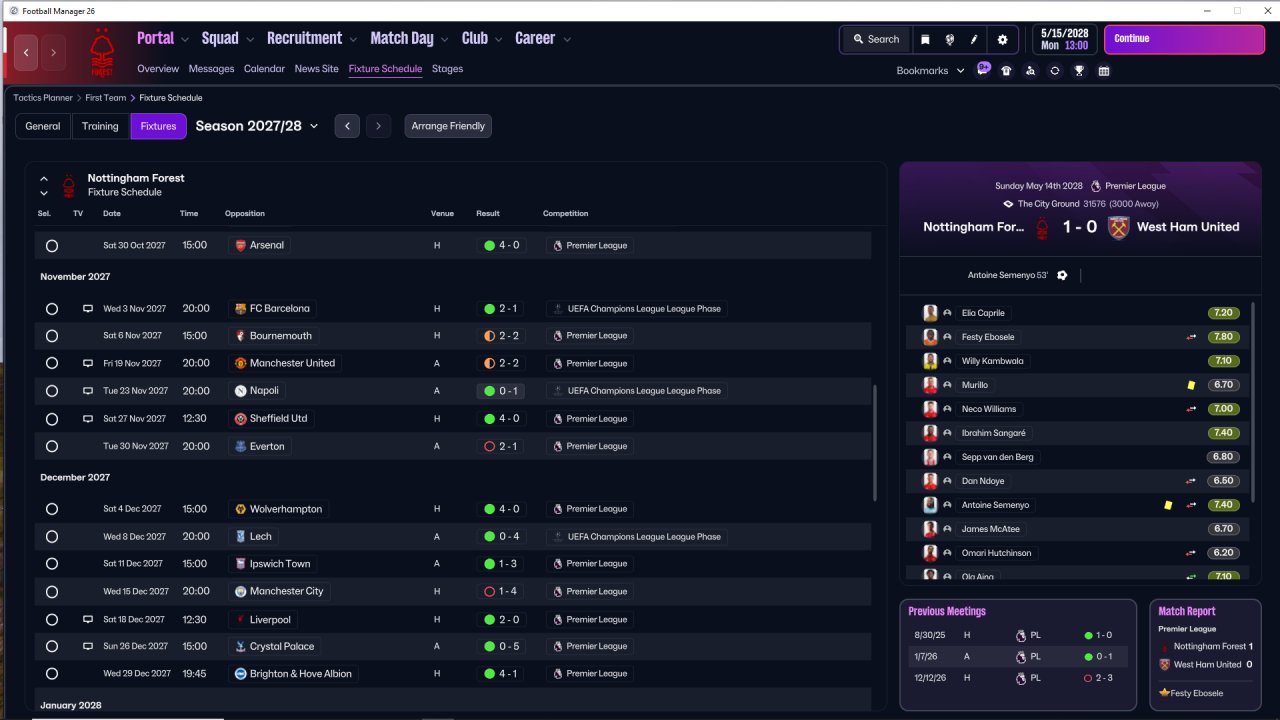Click the globe icon in the top toolbar
The image size is (1280, 720).
949,39
